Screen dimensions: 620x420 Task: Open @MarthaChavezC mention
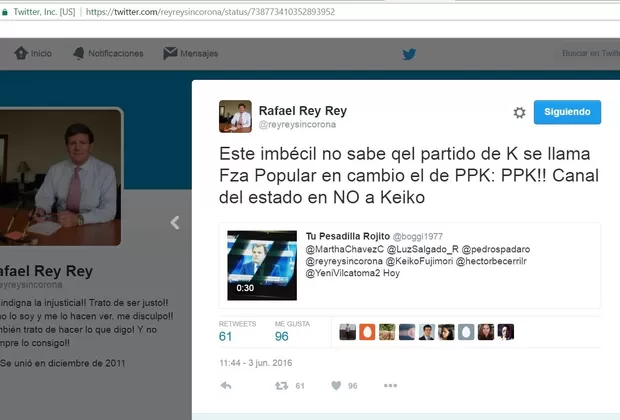click(x=344, y=249)
